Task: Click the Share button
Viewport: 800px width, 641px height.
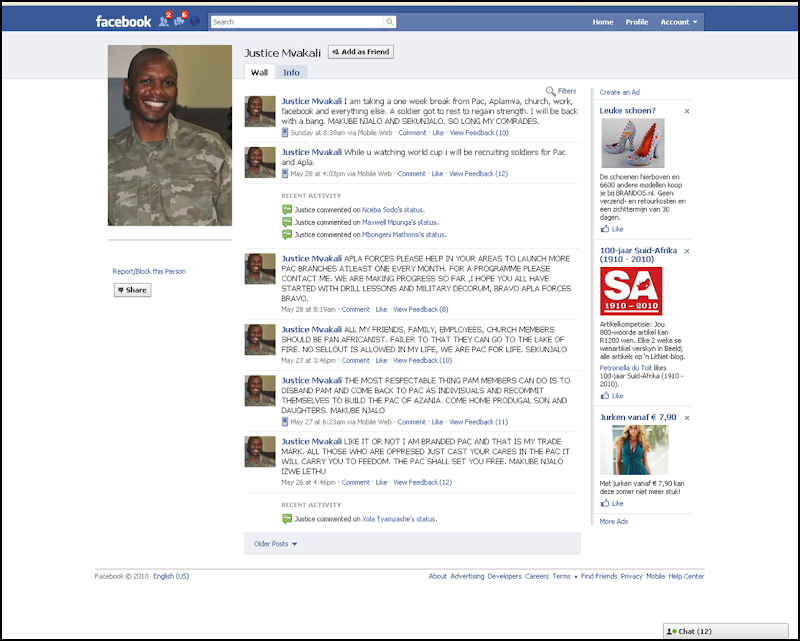Action: tap(133, 290)
